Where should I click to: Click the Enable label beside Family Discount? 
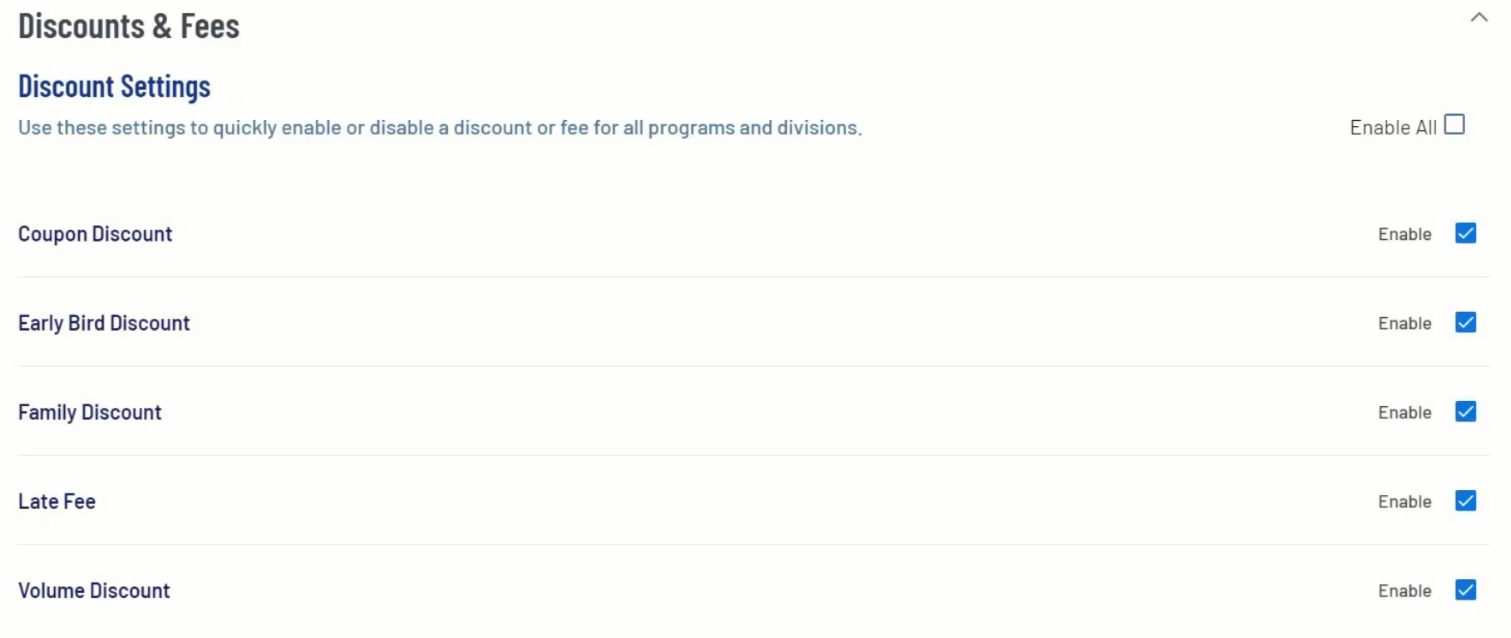click(1405, 412)
